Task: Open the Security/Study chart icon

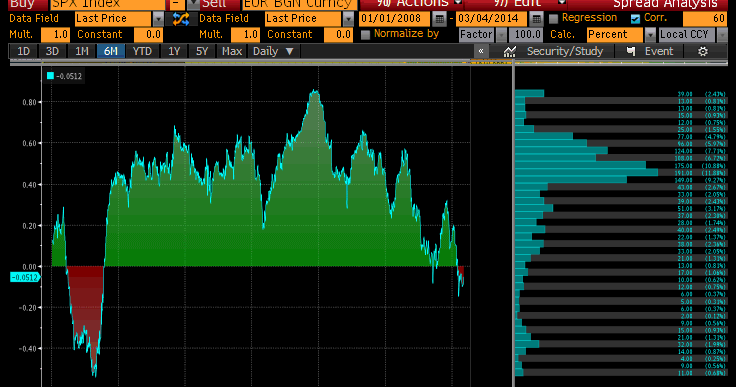Action: pos(509,51)
